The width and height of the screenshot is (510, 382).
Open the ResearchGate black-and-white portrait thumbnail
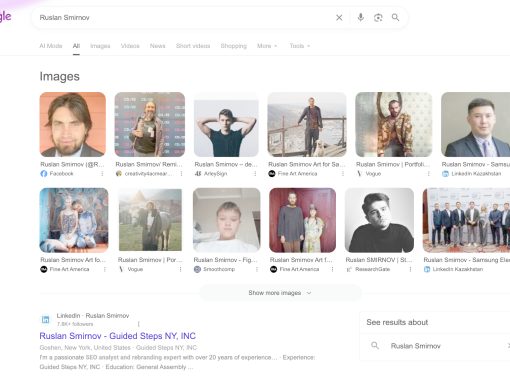pos(379,220)
